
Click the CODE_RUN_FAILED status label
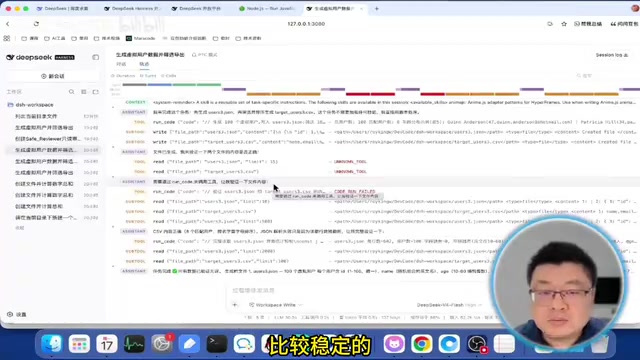[x=354, y=191]
